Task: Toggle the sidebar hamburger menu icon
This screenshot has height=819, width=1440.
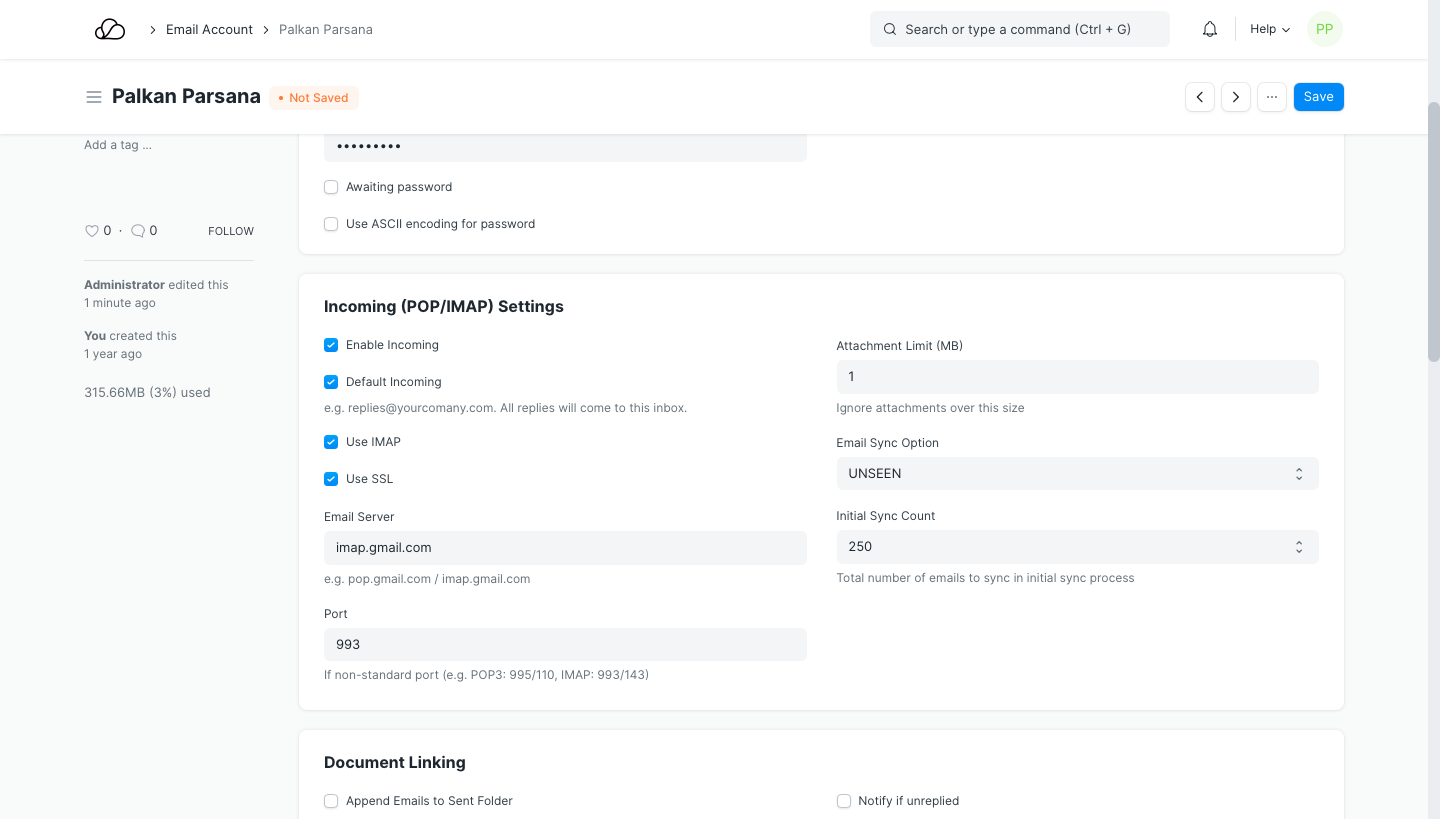Action: [x=94, y=97]
